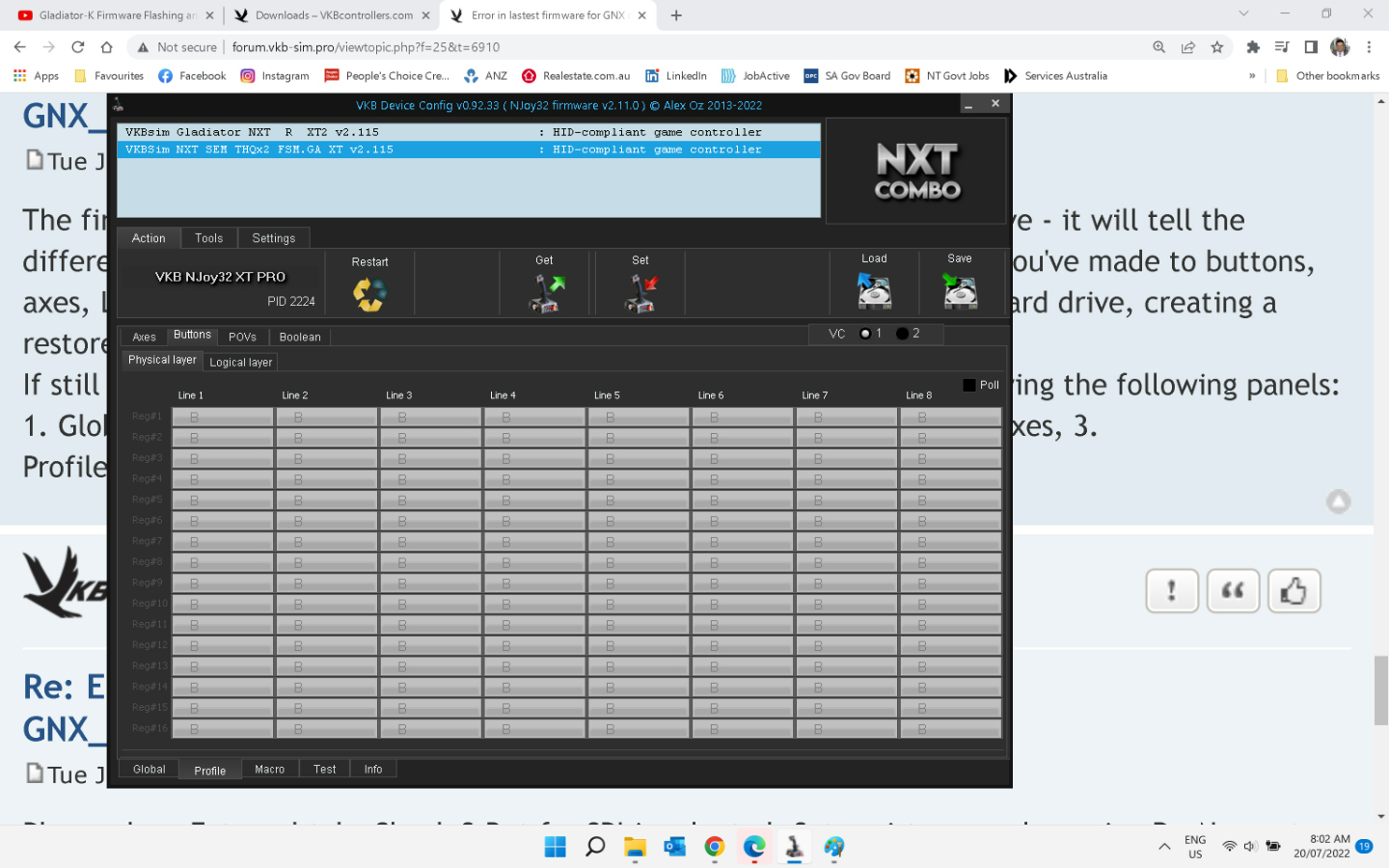Open the LinkedIn bookmark
The image size is (1389, 868).
[x=676, y=75]
